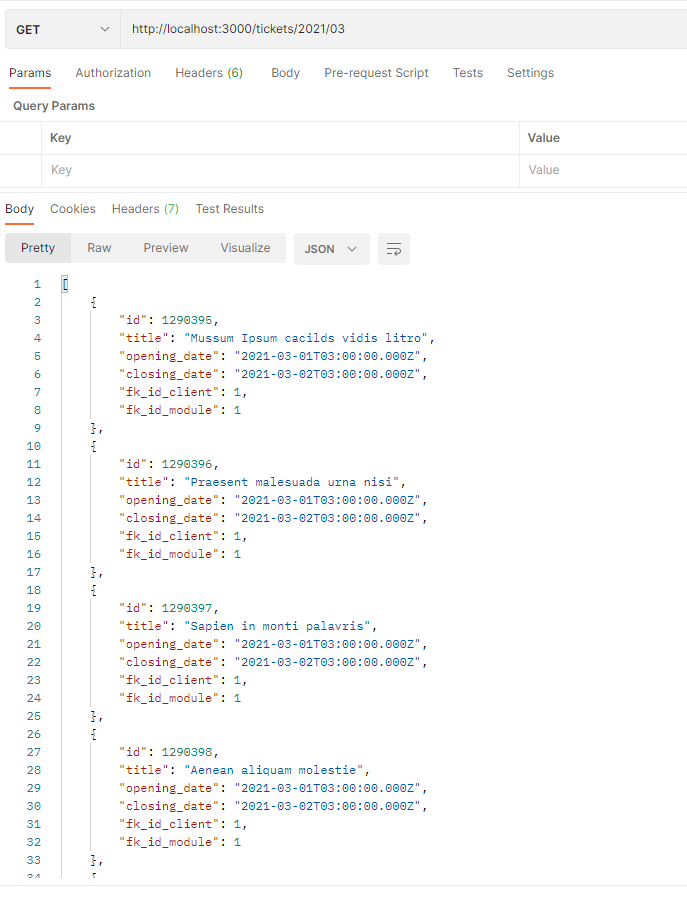Open the request Settings tab

(x=530, y=72)
